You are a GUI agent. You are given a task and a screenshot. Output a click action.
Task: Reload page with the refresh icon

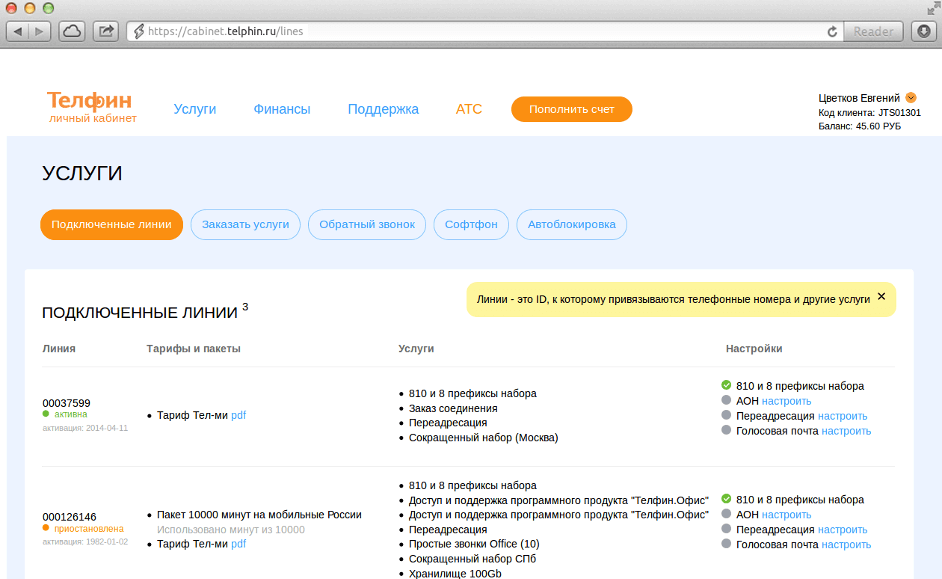pos(832,31)
